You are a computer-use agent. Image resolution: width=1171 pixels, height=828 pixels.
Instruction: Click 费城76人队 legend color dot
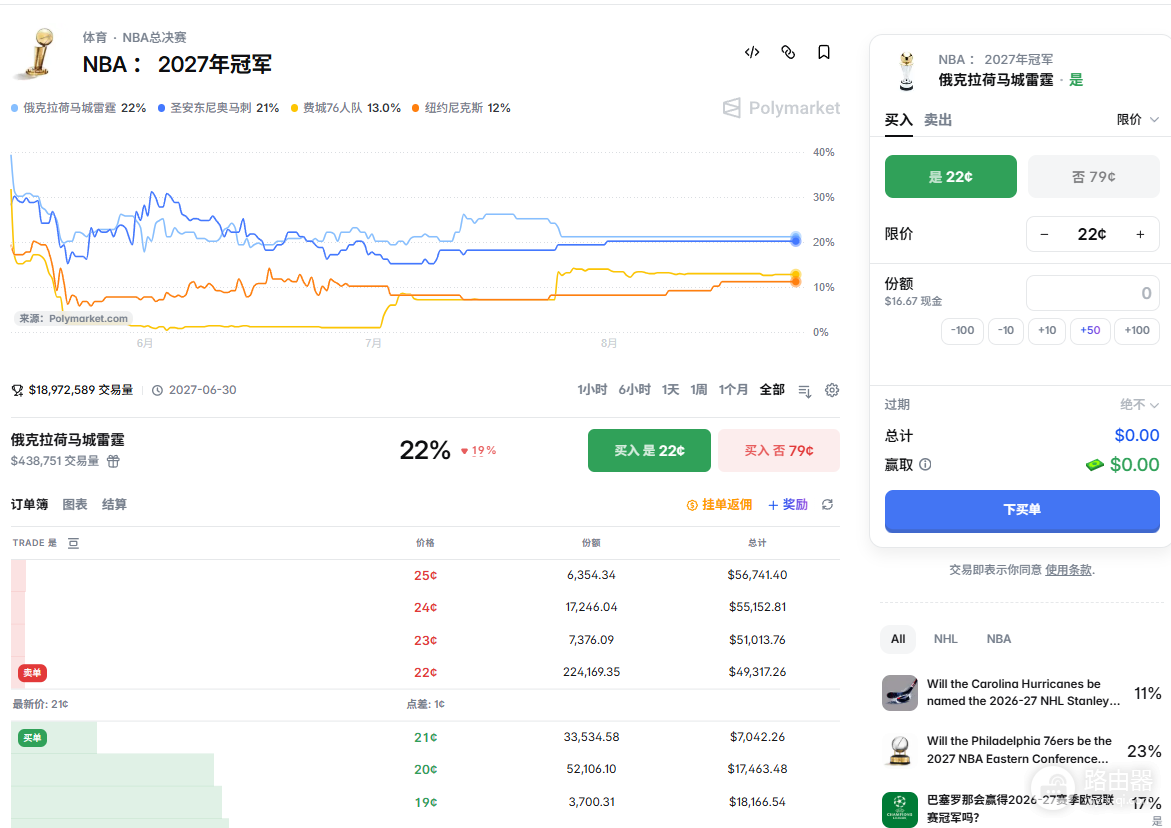point(294,108)
